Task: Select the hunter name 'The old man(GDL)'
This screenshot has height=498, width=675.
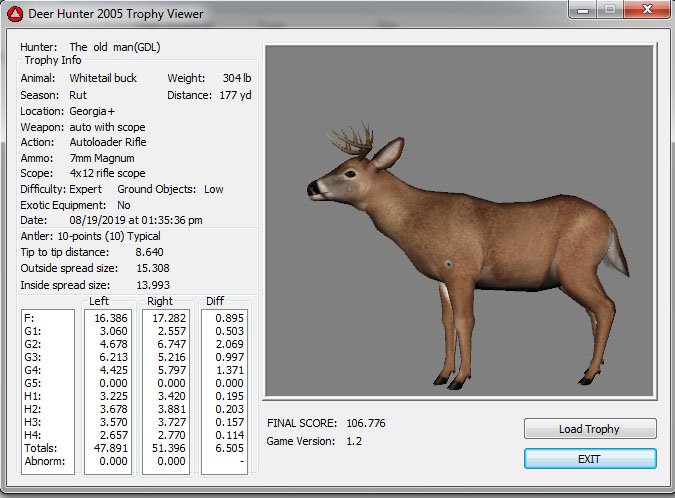Action: [x=115, y=47]
